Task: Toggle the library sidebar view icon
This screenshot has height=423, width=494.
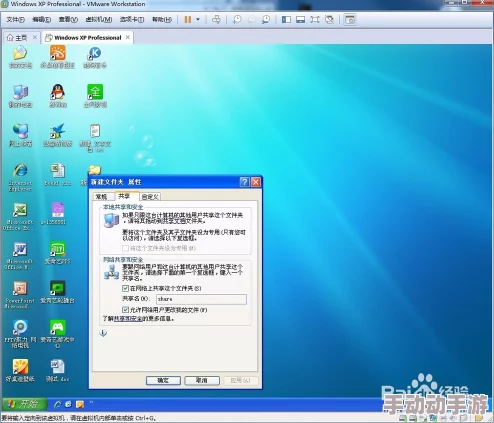Action: click(286, 20)
